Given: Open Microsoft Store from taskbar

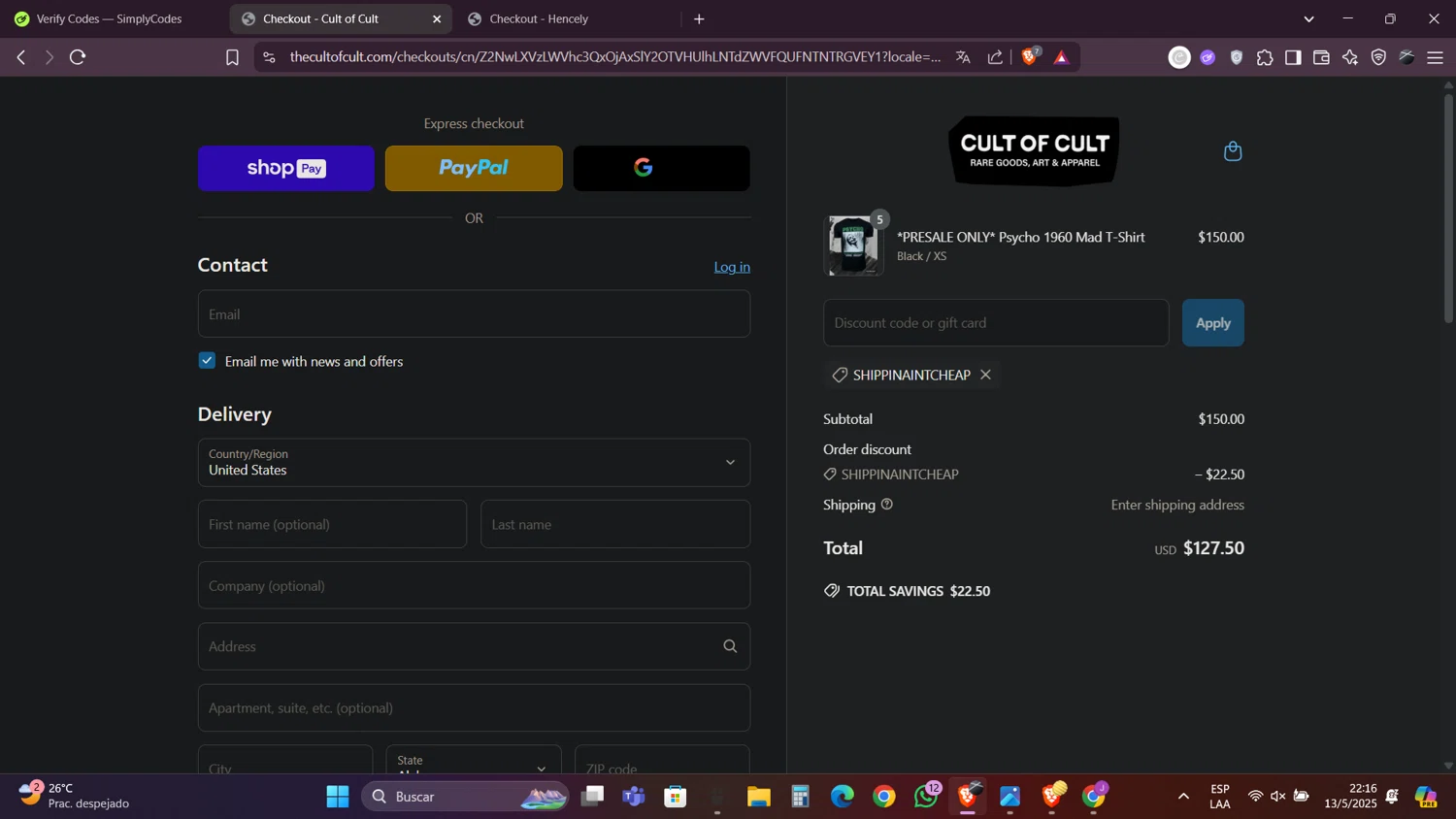Looking at the screenshot, I should [x=676, y=797].
